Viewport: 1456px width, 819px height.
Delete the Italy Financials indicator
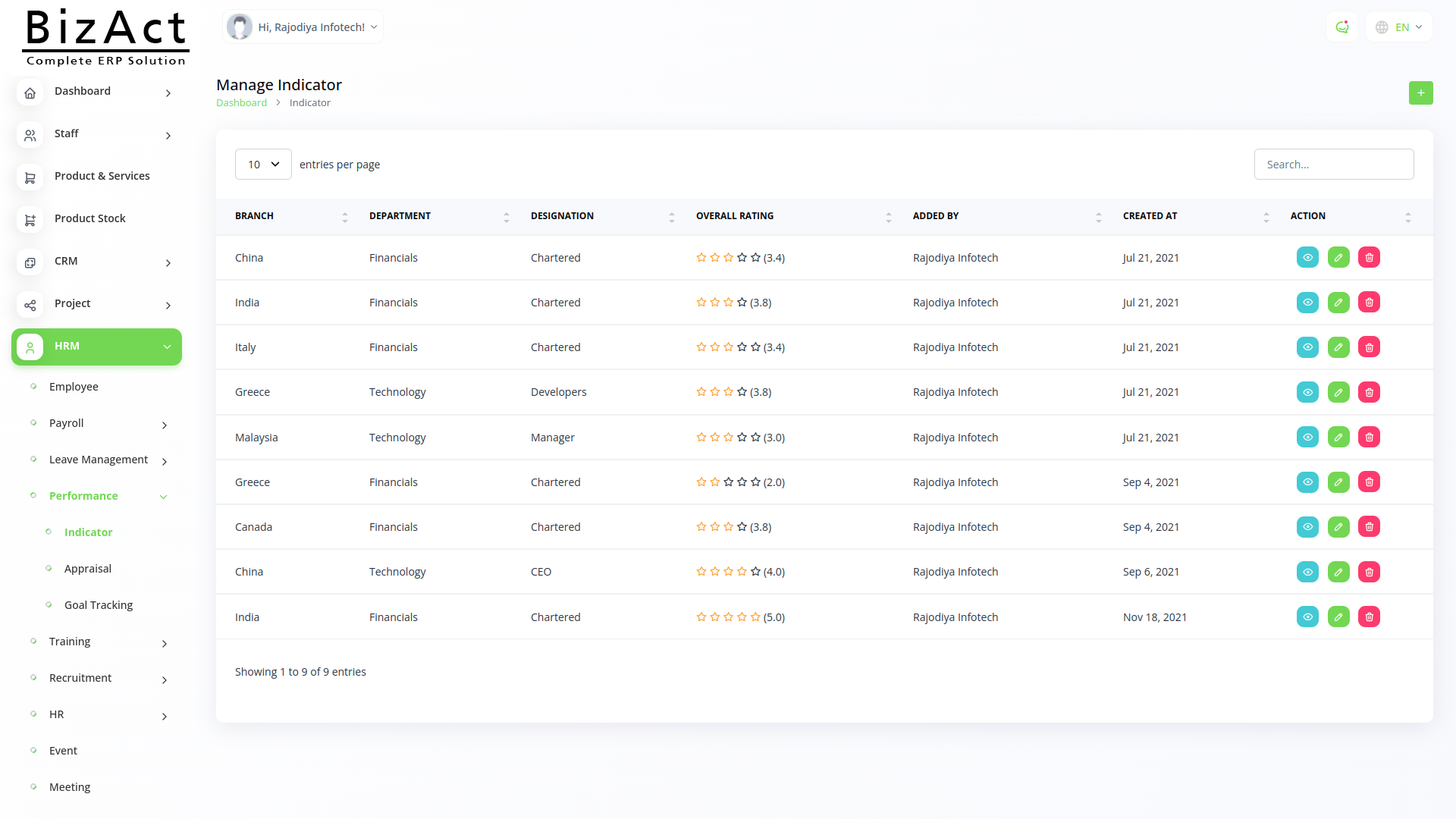click(x=1369, y=347)
